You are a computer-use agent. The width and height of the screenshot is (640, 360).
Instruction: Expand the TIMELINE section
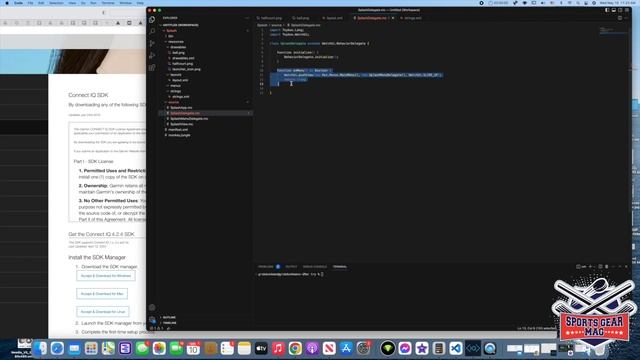click(170, 323)
